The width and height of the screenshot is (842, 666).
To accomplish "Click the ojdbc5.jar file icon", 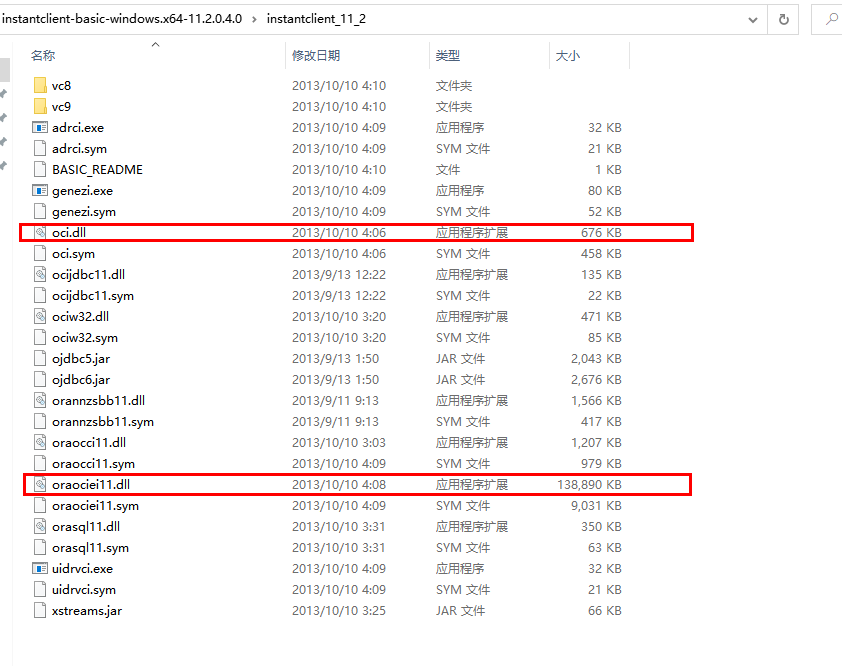I will click(x=38, y=358).
